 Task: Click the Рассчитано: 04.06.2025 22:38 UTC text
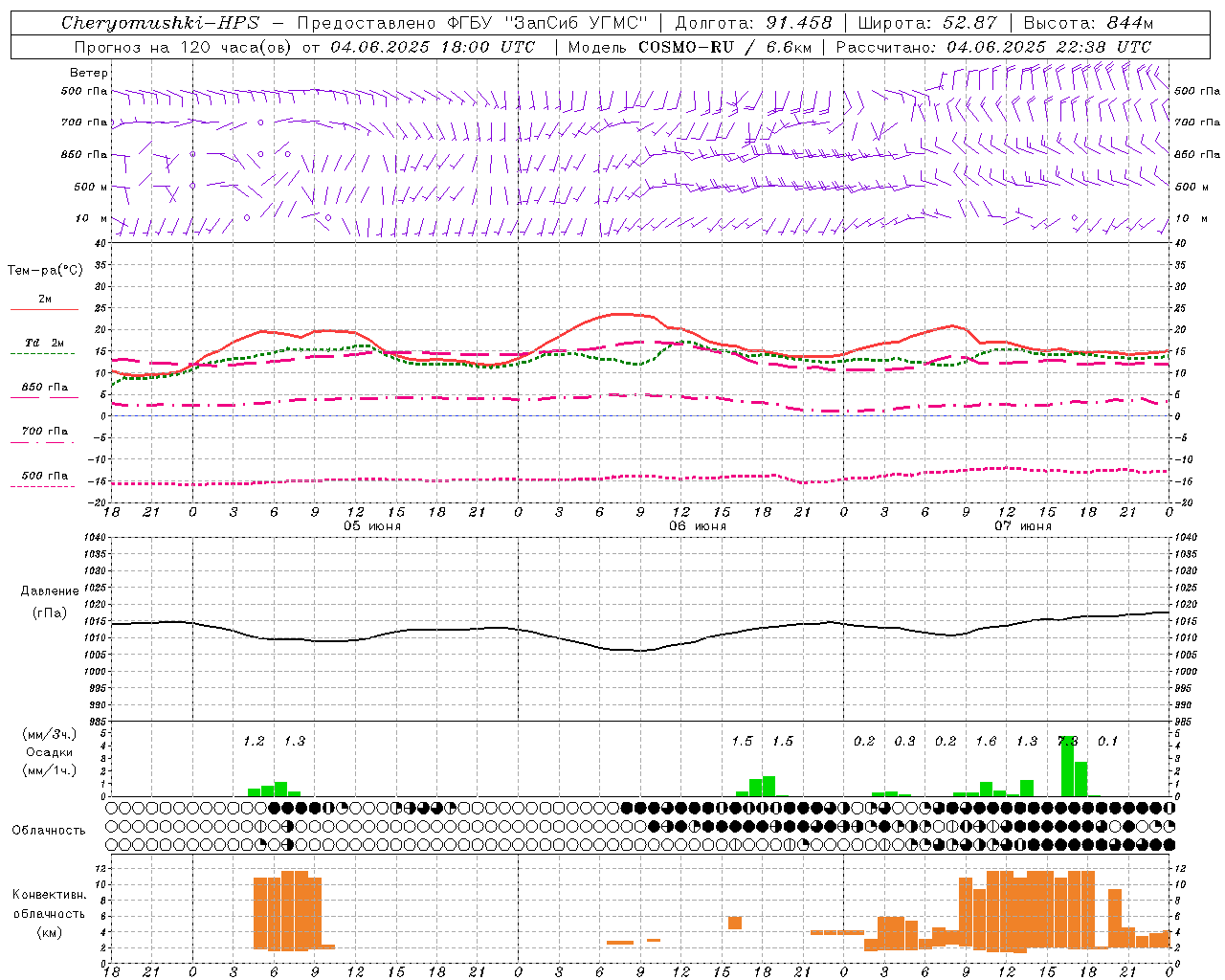point(993,46)
